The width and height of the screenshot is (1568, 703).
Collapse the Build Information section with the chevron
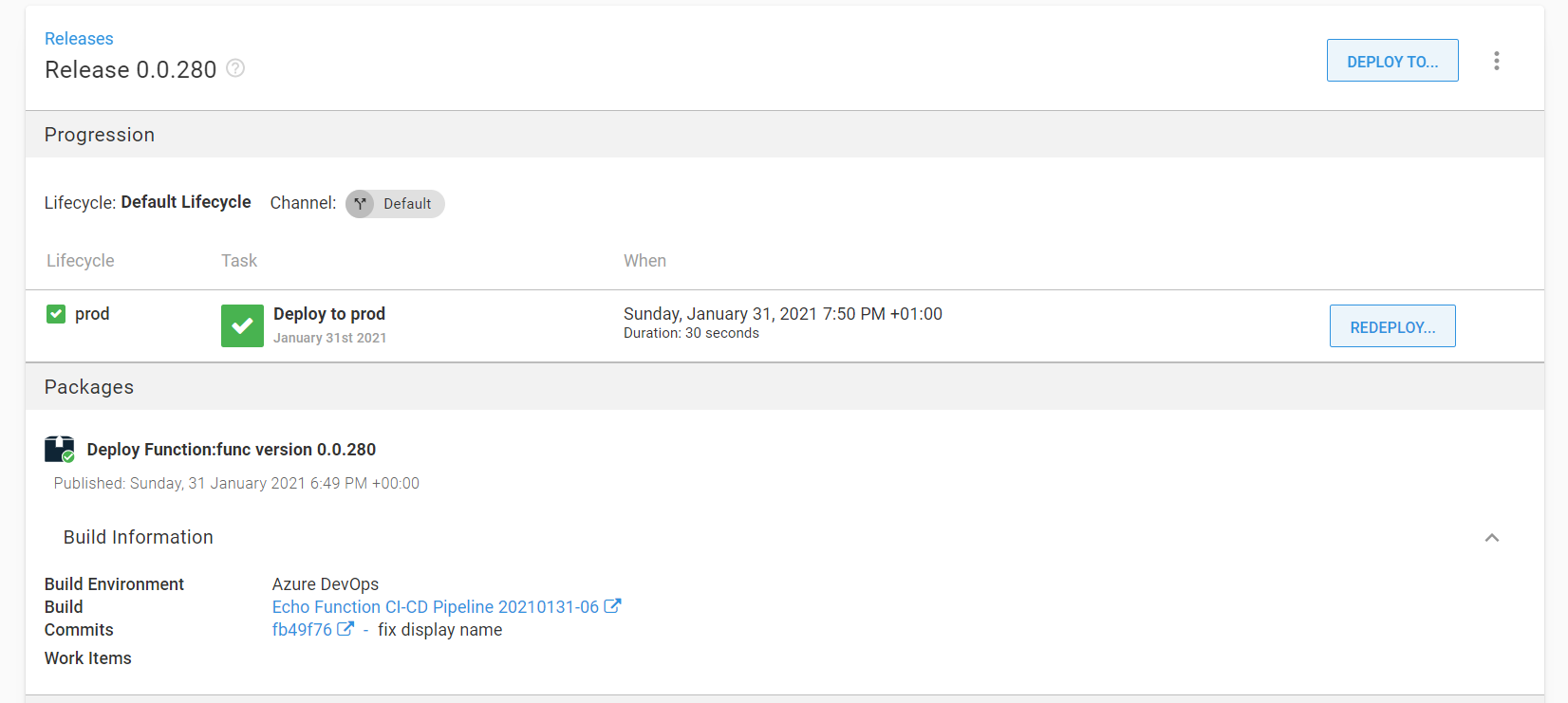pyautogui.click(x=1491, y=538)
